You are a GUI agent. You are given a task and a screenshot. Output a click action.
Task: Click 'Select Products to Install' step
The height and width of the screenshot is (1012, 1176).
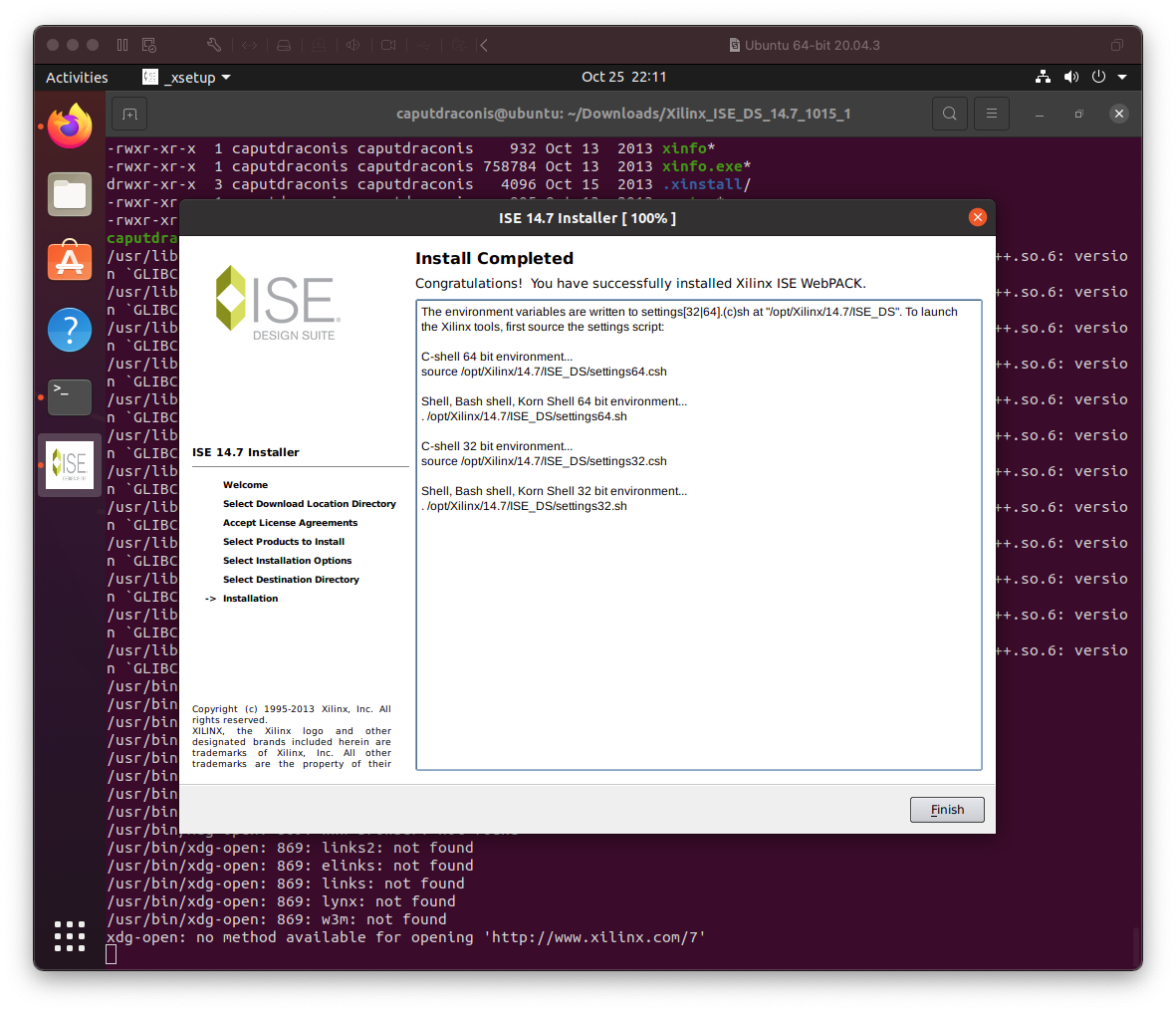point(284,542)
